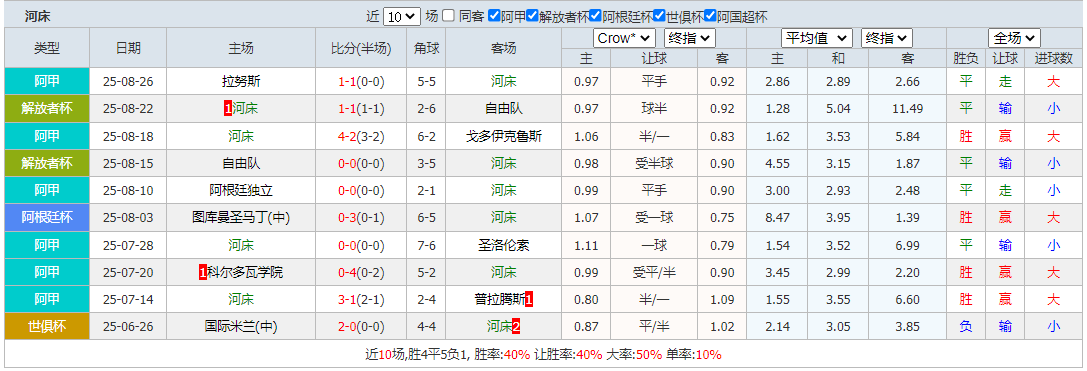Click 国际米兰(中) team link

(x=241, y=327)
